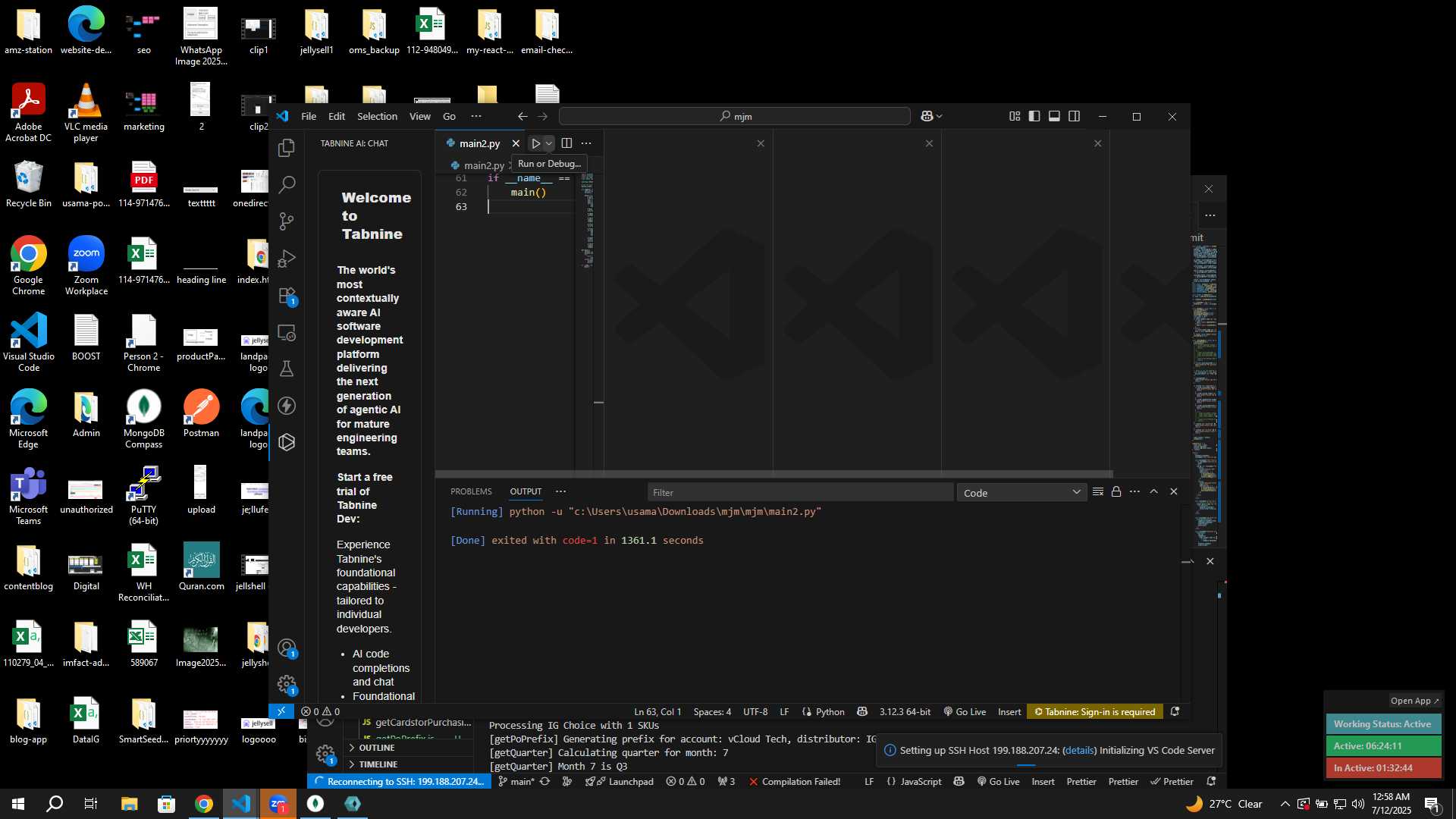Toggle Go Live server in front status bar
The image size is (1456, 819).
965,711
